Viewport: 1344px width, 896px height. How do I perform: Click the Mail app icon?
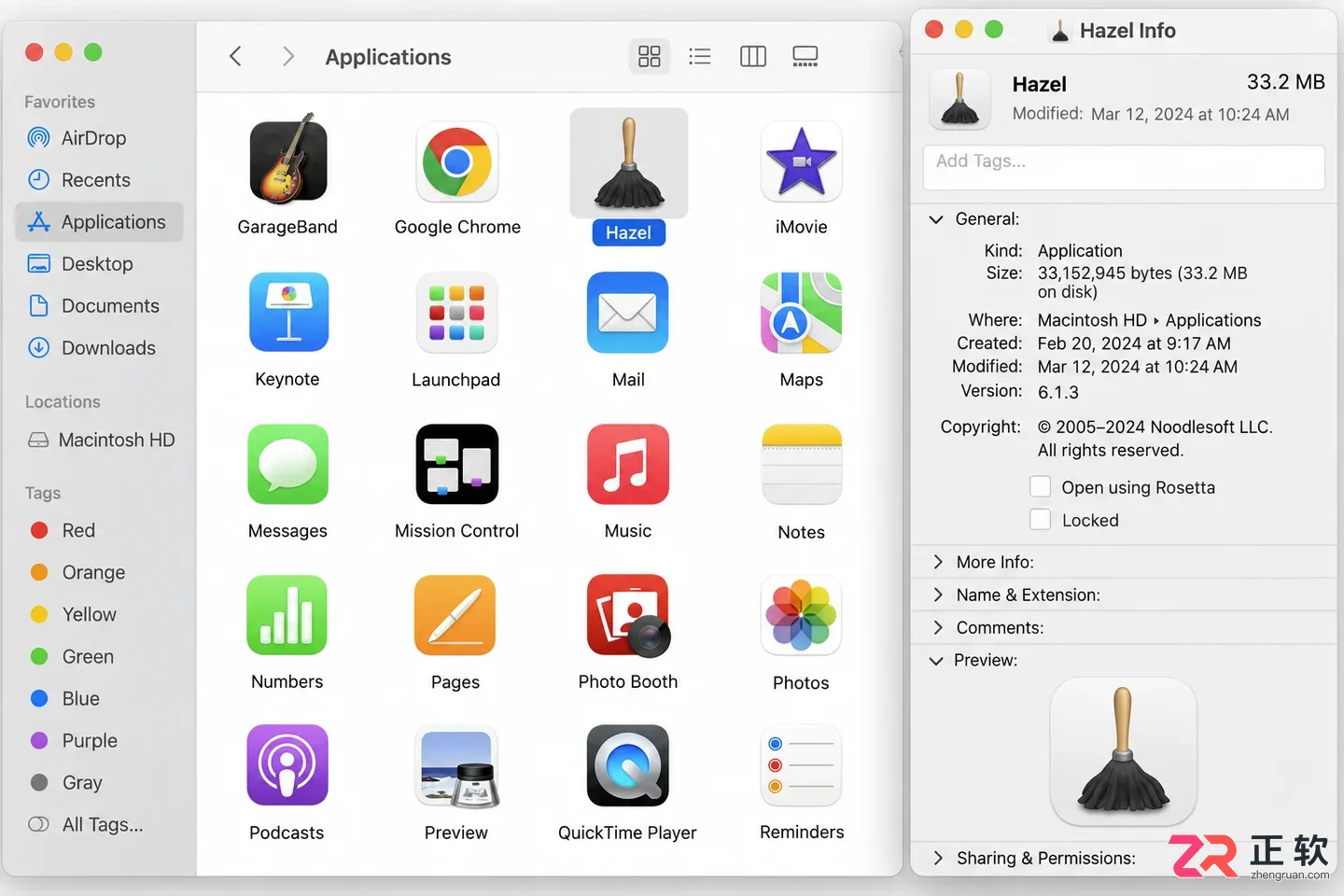point(628,313)
